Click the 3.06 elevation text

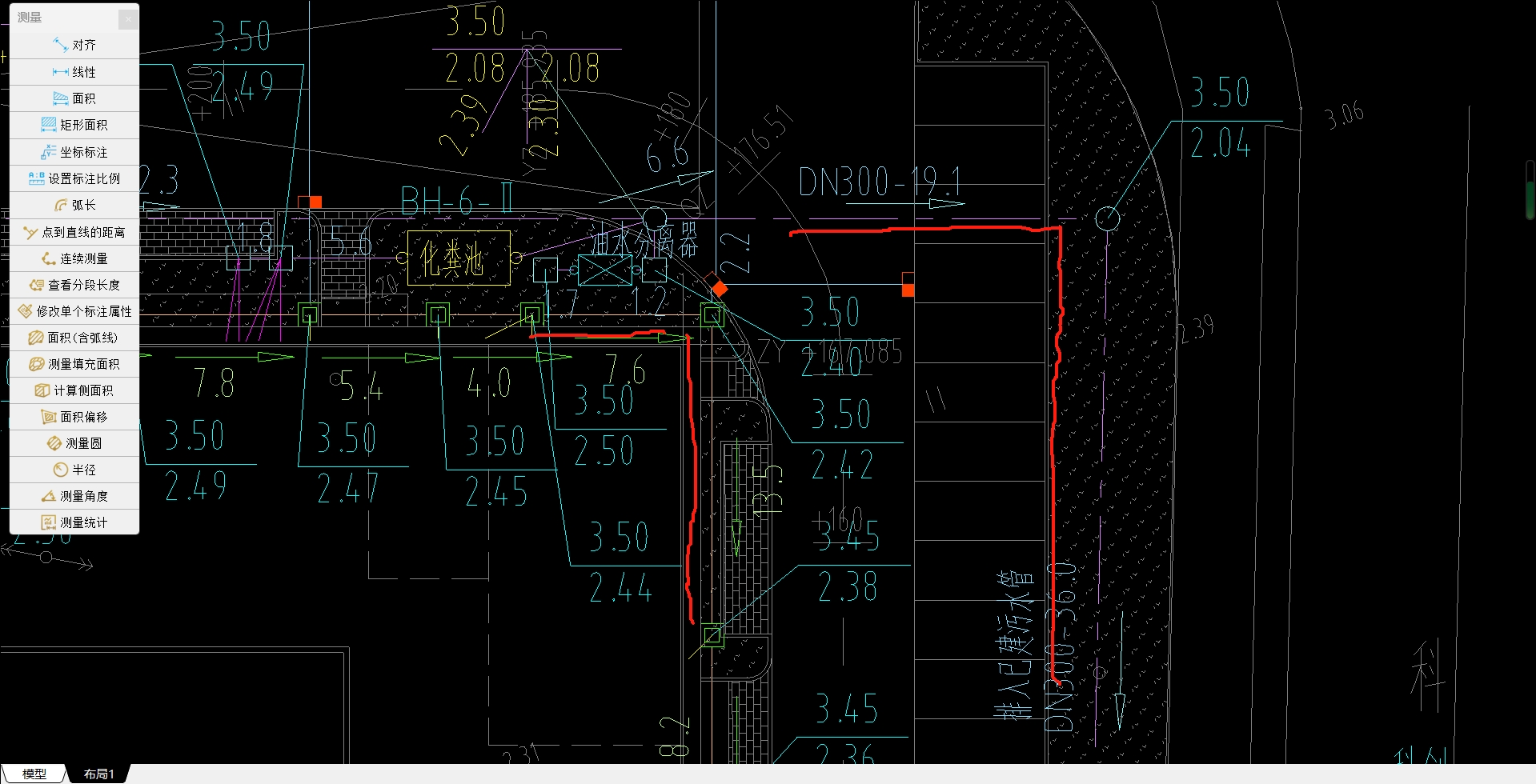click(1344, 116)
